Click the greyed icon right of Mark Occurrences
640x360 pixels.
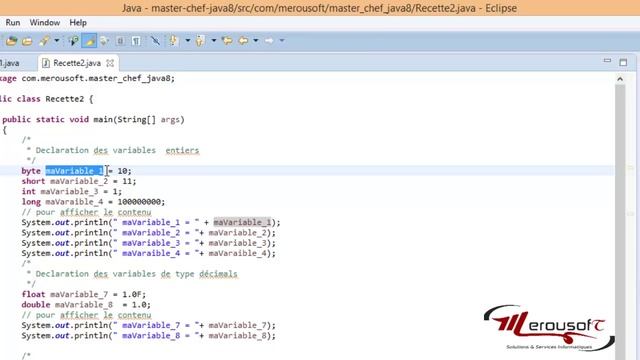104,40
